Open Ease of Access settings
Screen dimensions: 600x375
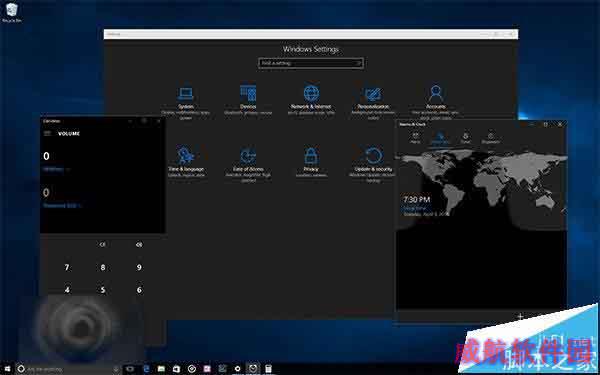point(248,164)
